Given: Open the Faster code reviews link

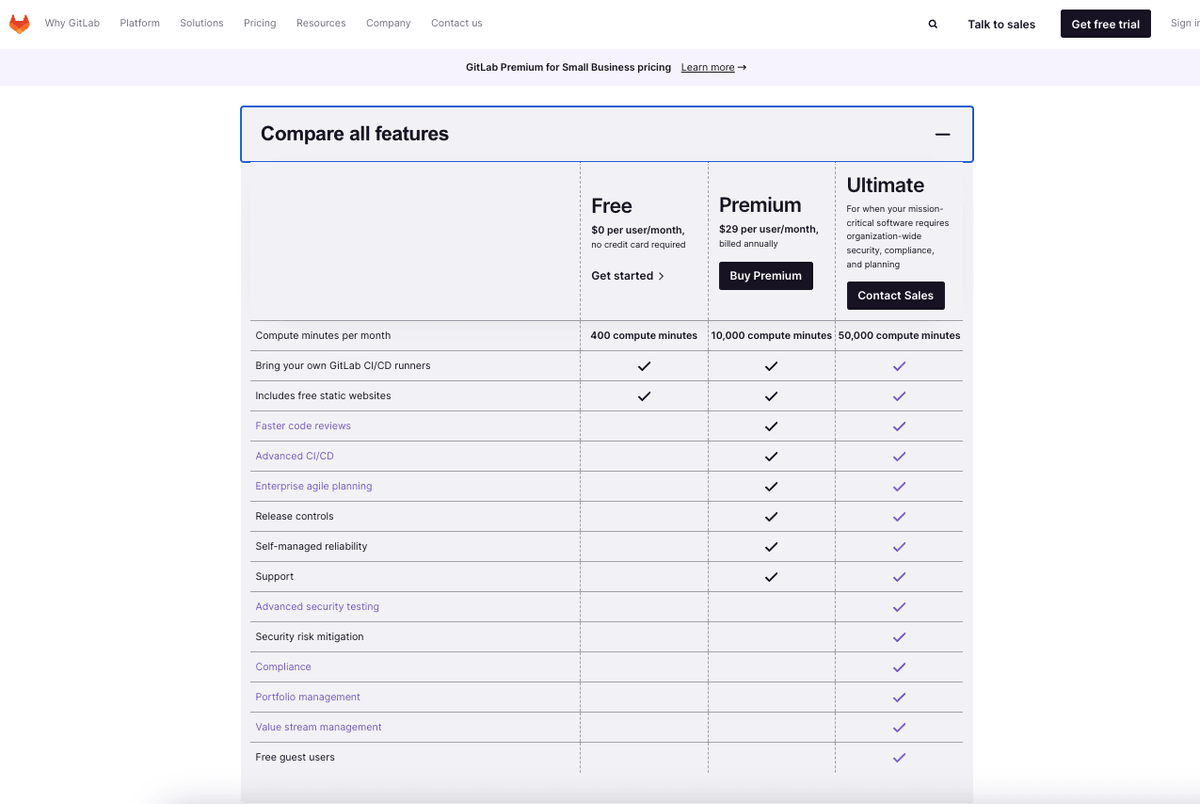Looking at the screenshot, I should pos(303,426).
